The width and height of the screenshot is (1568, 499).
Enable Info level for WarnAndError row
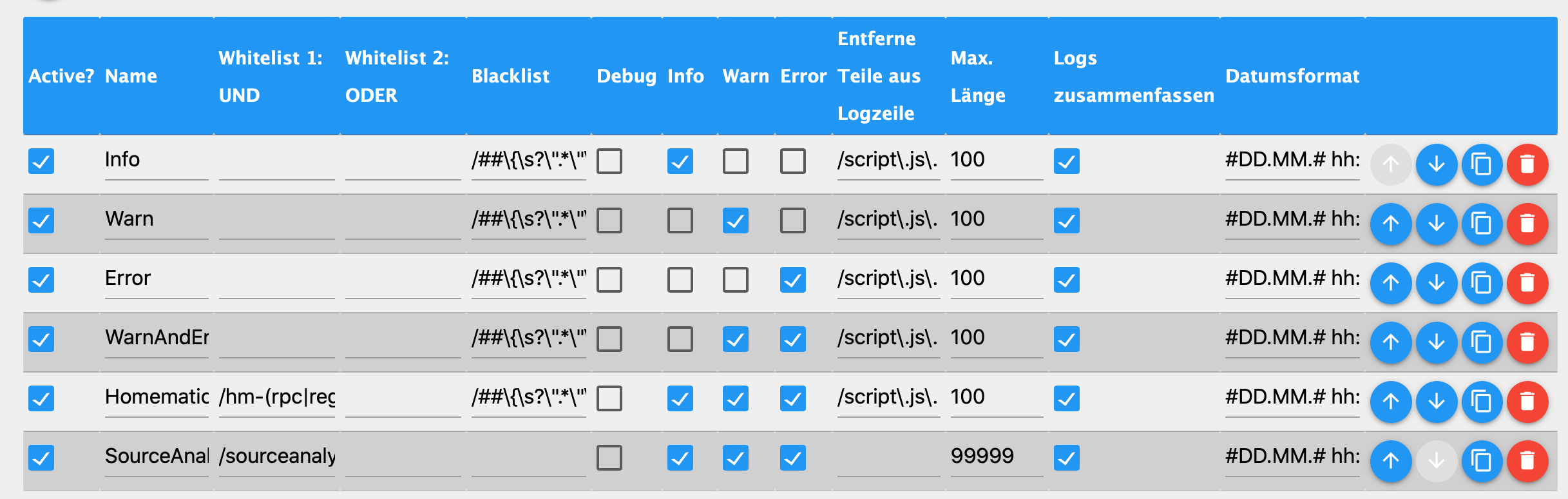[x=680, y=339]
